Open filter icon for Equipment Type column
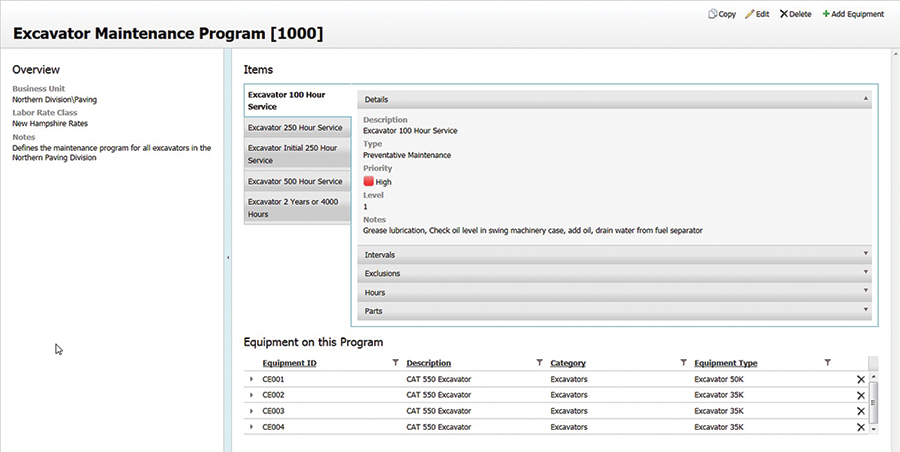Image resolution: width=900 pixels, height=452 pixels. click(x=827, y=362)
